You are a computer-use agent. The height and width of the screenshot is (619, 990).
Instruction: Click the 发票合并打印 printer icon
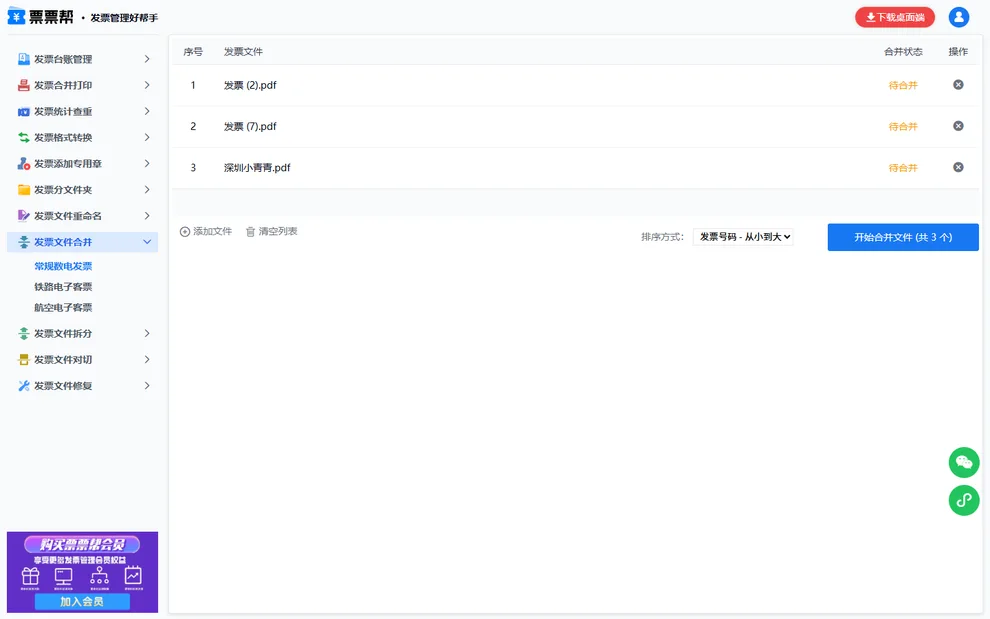click(24, 85)
